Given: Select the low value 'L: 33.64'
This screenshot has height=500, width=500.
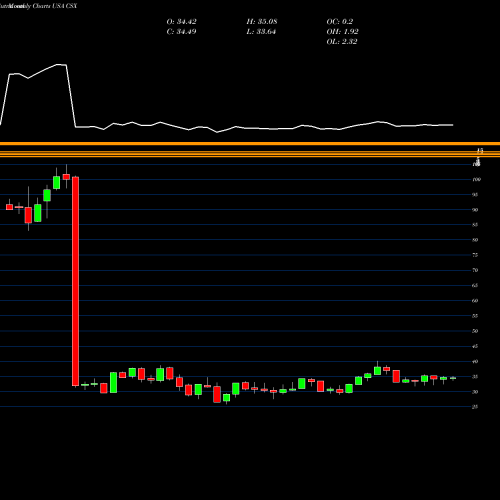Looking at the screenshot, I should pos(261,32).
